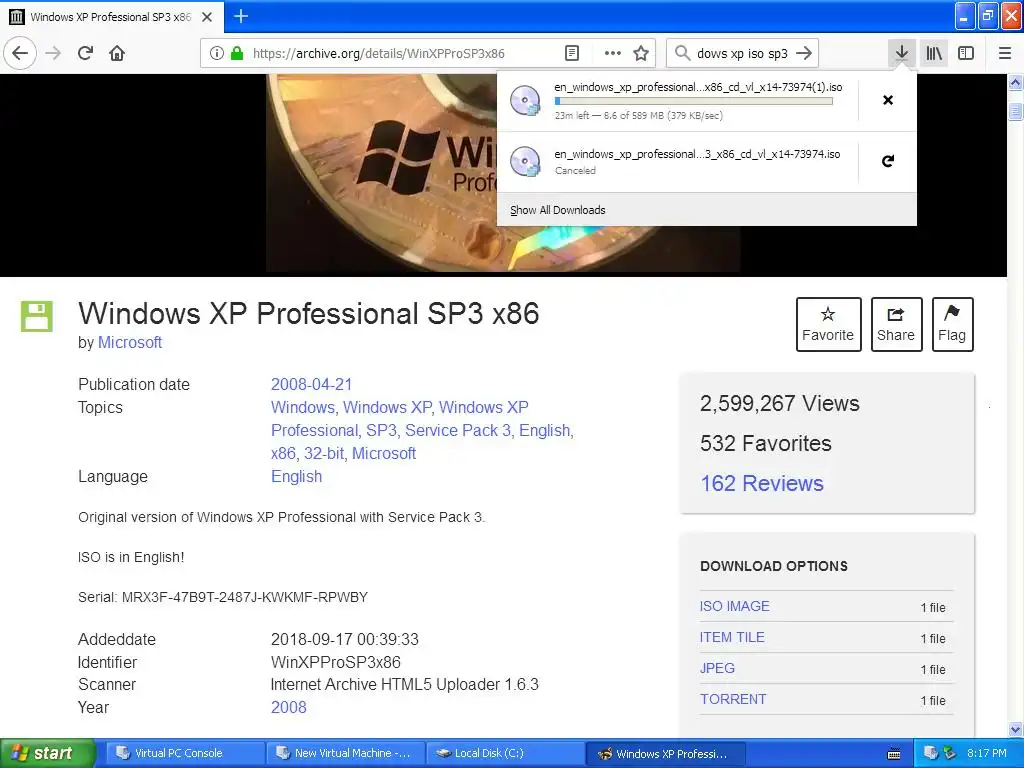Download the ITEM TILE option
This screenshot has width=1024, height=768.
pyautogui.click(x=732, y=637)
